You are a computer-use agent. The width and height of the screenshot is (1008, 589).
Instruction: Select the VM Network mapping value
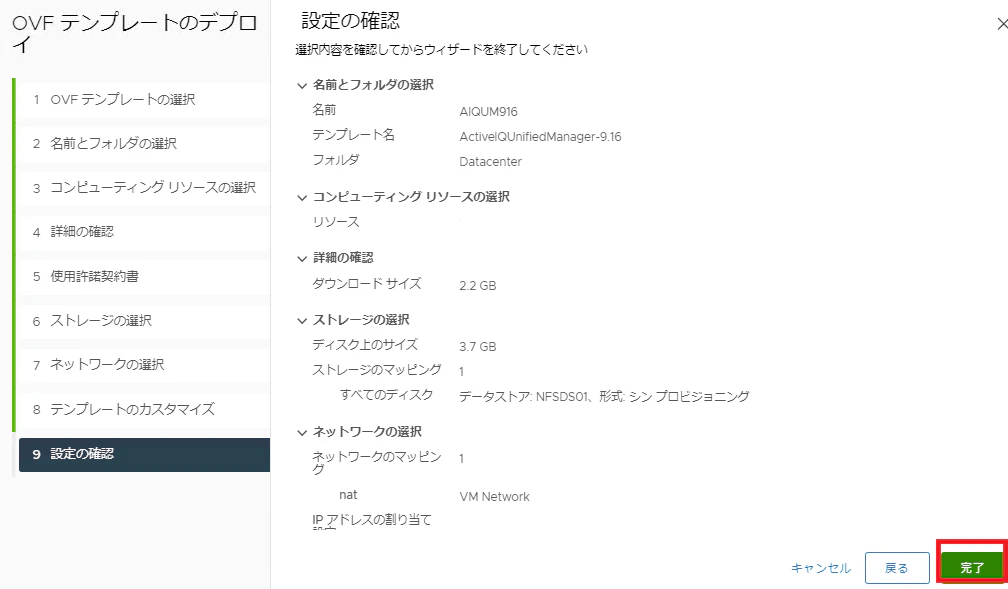coord(494,496)
